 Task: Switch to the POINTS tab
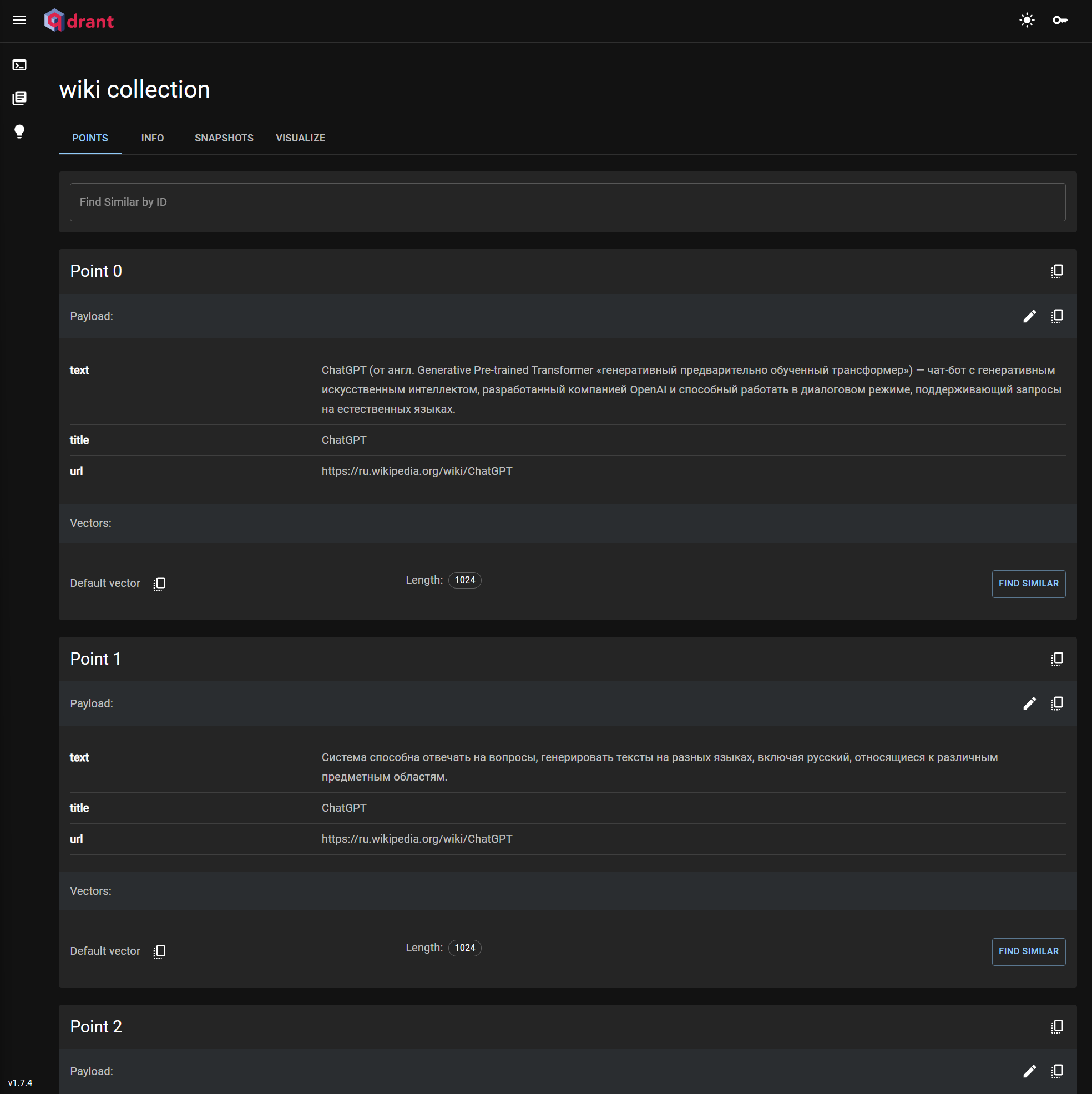point(90,138)
